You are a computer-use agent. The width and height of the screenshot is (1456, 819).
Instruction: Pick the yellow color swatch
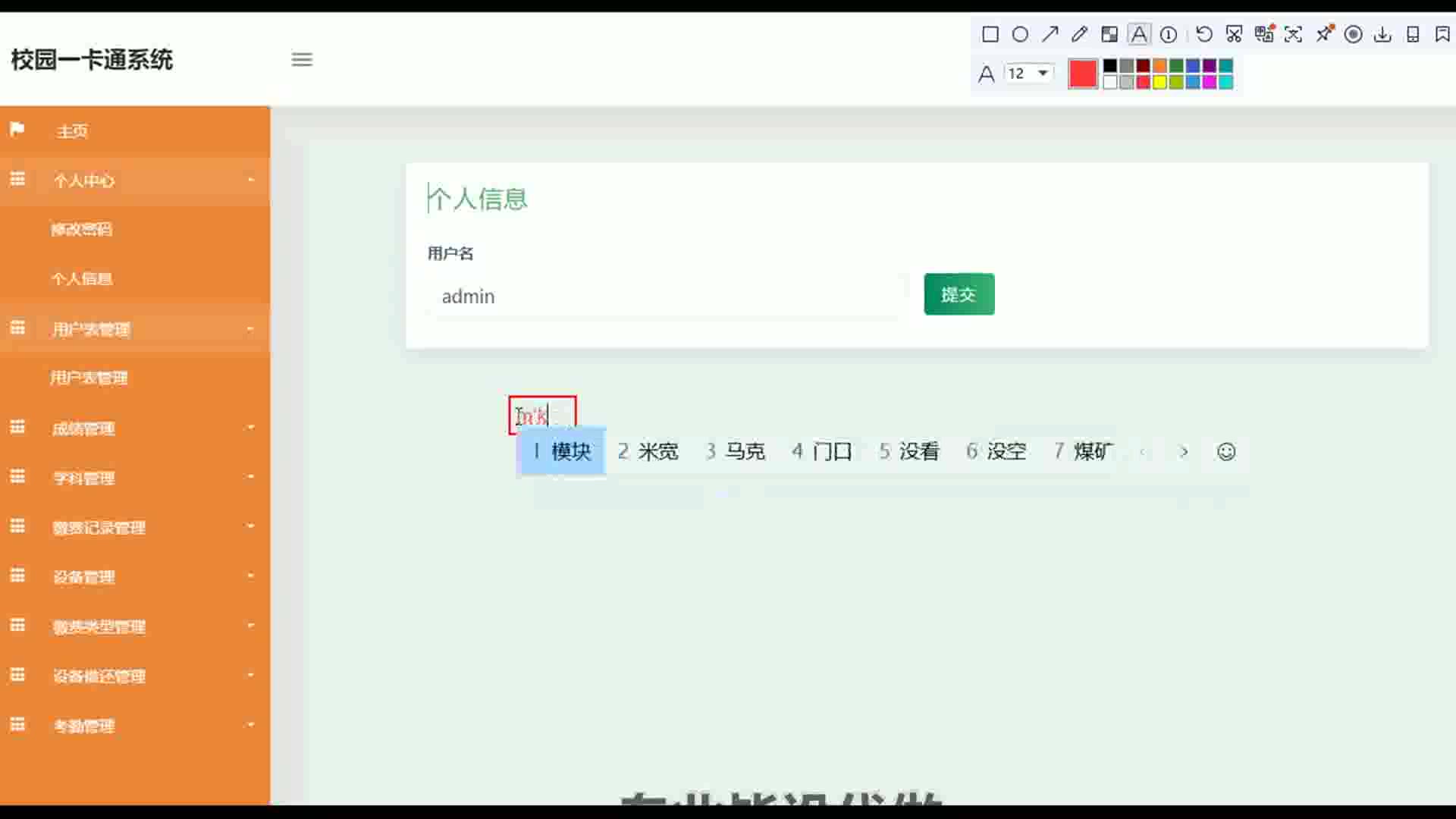1159,82
